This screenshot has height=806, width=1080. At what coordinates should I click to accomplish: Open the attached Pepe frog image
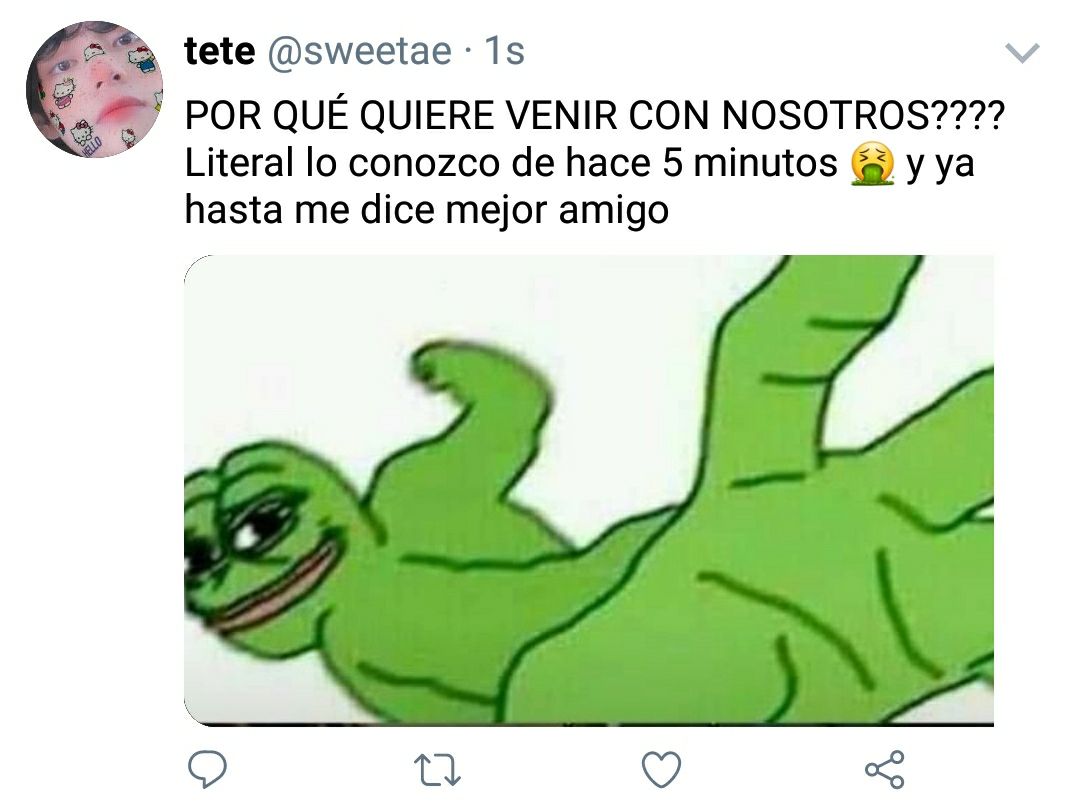(x=589, y=490)
